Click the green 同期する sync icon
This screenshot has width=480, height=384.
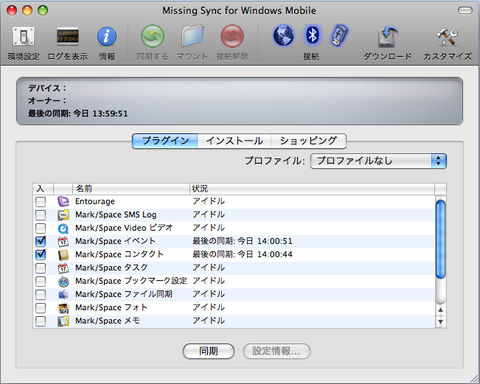152,36
